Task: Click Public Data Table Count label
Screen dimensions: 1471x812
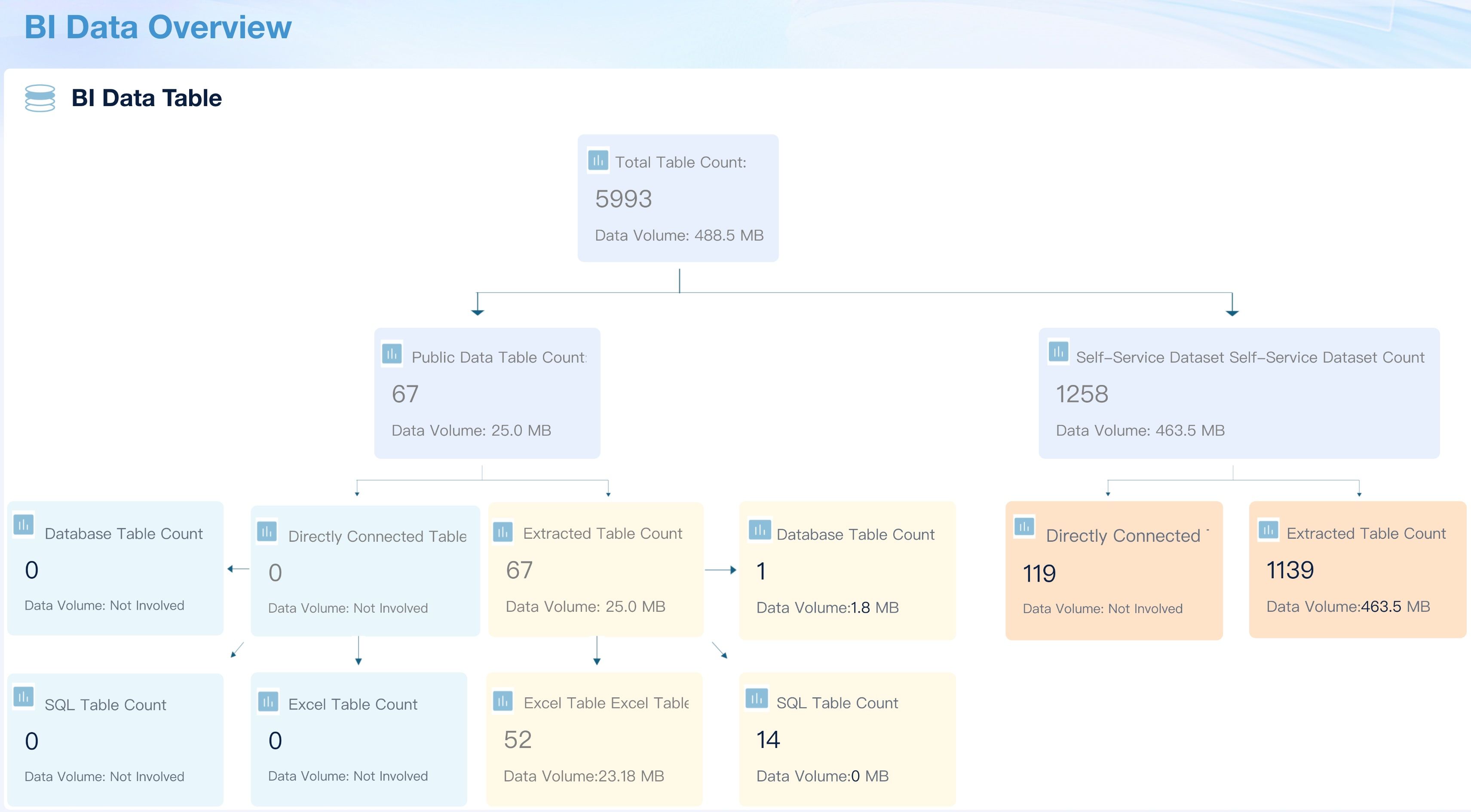Action: pos(499,357)
